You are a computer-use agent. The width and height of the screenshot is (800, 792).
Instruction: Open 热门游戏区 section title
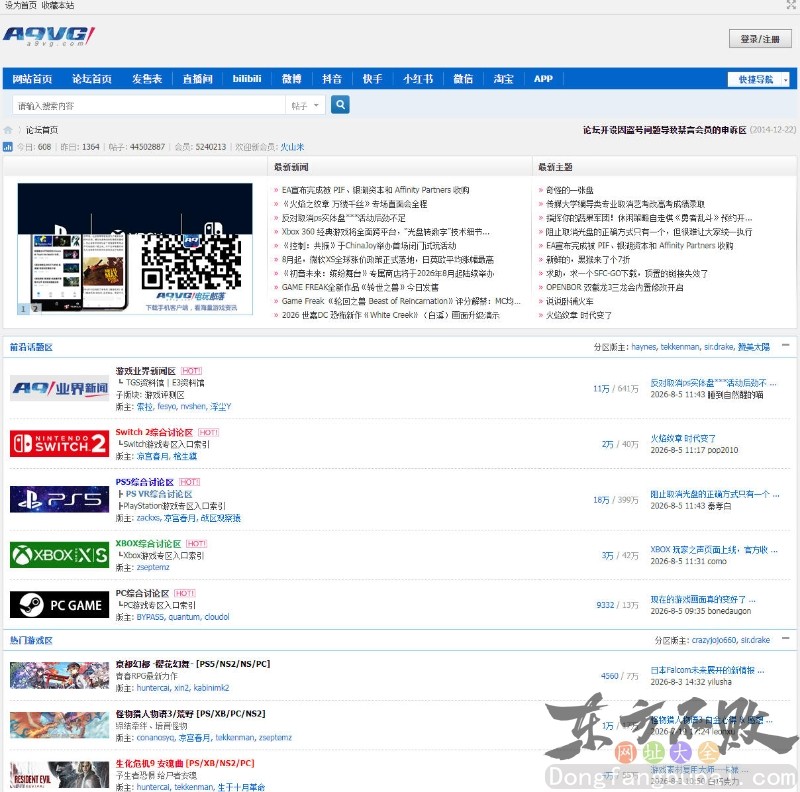point(31,640)
